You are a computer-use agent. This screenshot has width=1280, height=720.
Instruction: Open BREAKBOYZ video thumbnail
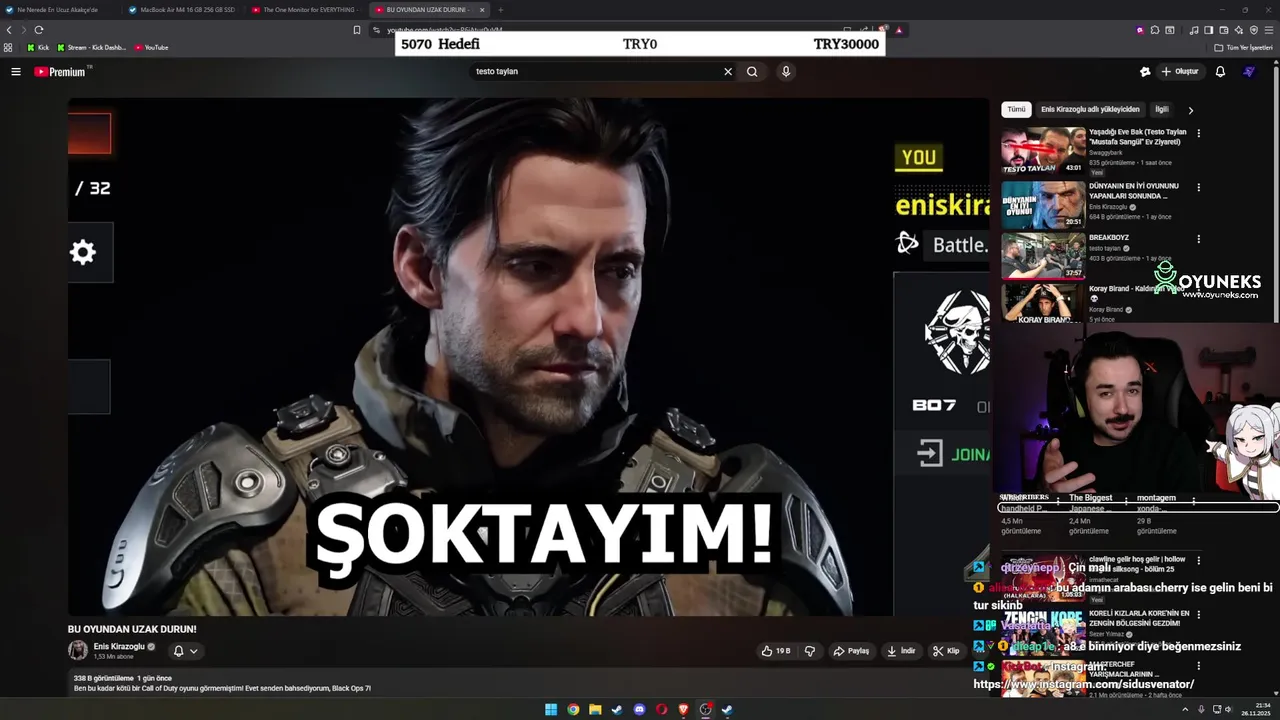[x=1043, y=256]
